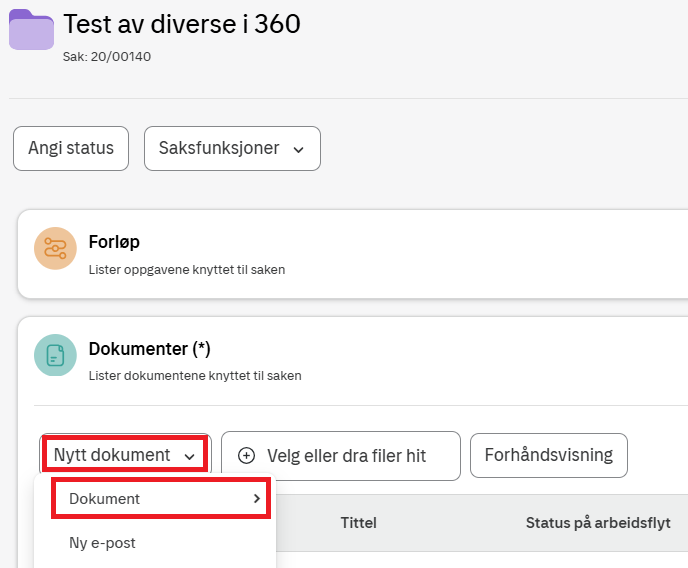688x568 pixels.
Task: Open Forhåndsvisning preview
Action: (x=548, y=455)
